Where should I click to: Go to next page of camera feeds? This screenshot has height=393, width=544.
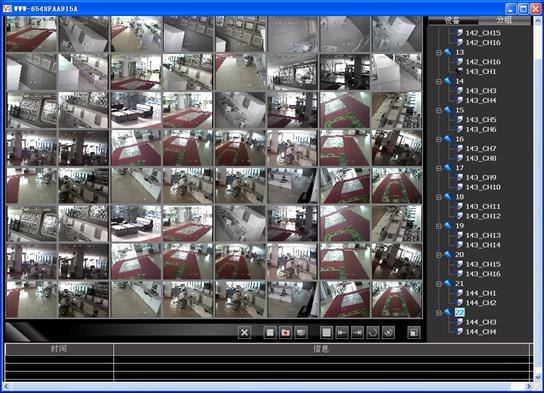point(357,333)
